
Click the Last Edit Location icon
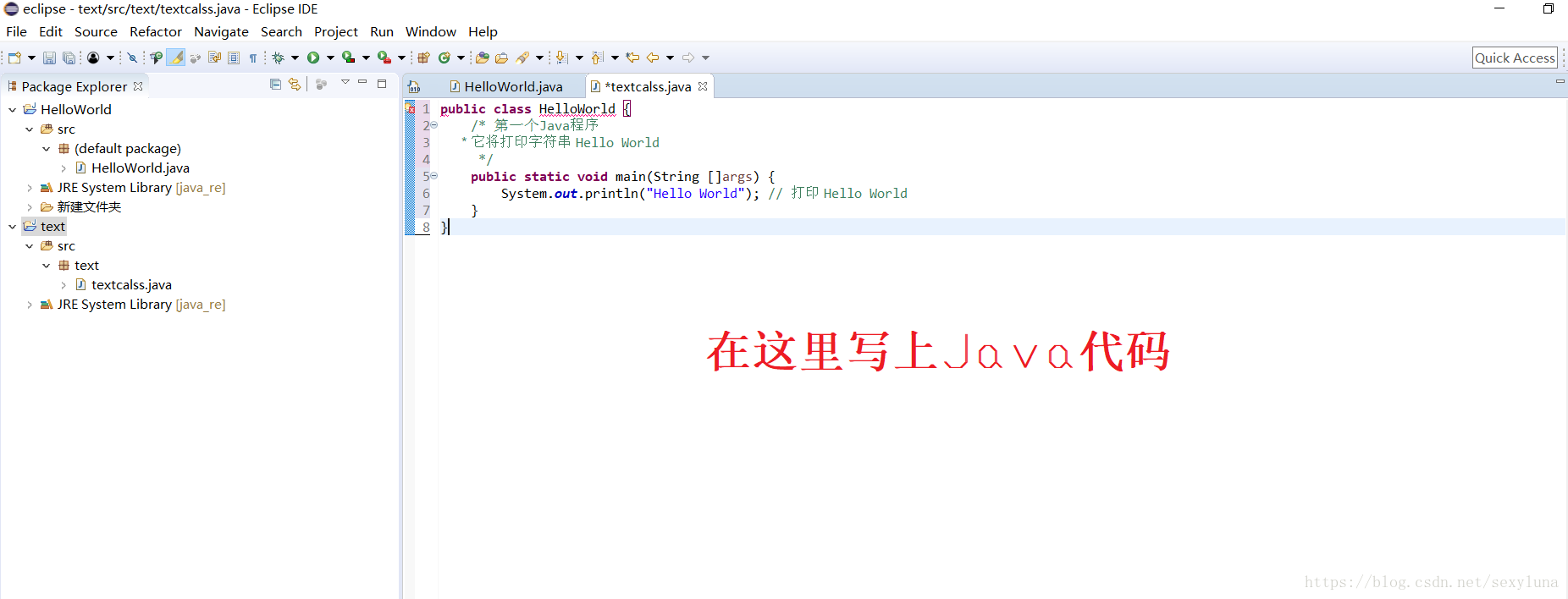[x=632, y=58]
